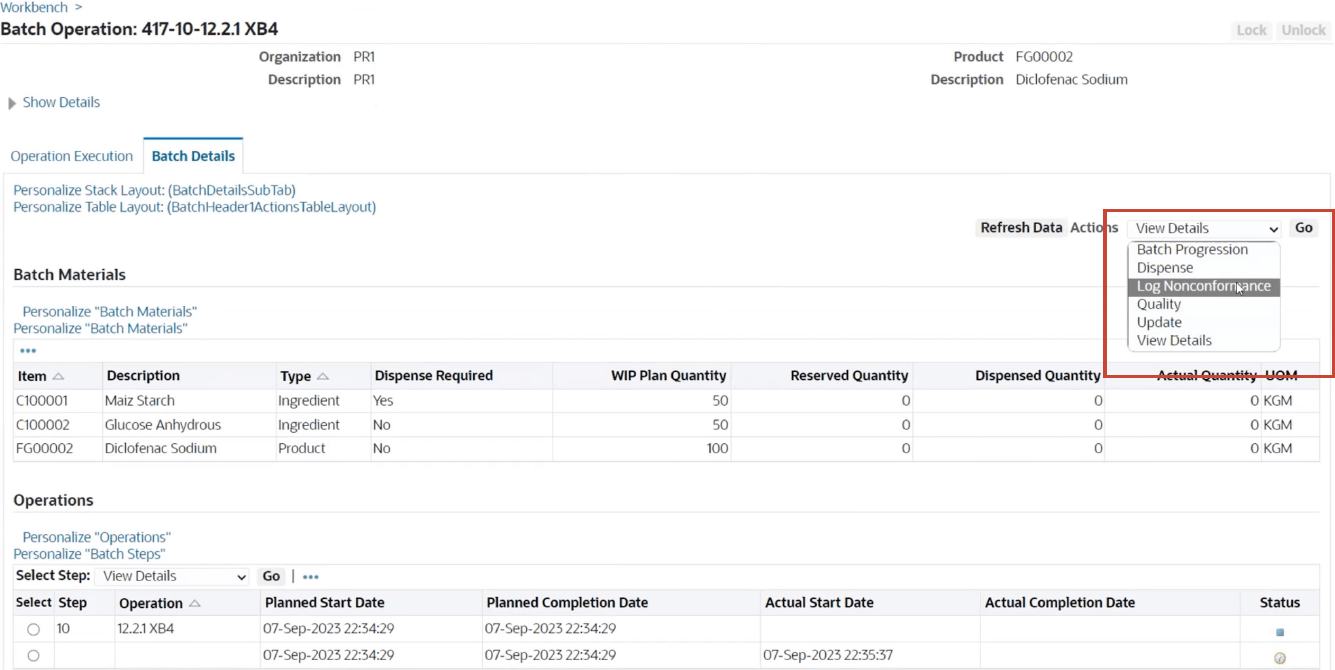Open the Batch Materials three-dot options icon
The height and width of the screenshot is (670, 1335).
click(x=27, y=351)
